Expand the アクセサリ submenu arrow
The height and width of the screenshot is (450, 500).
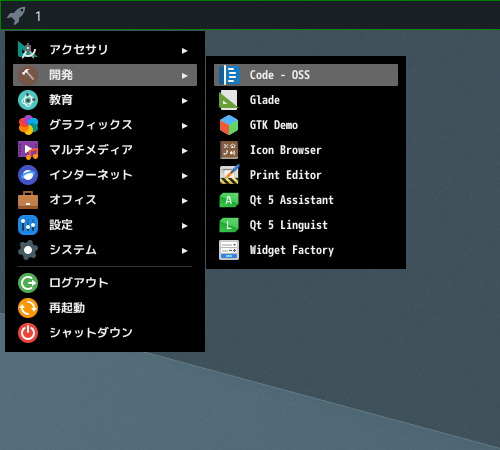click(185, 51)
